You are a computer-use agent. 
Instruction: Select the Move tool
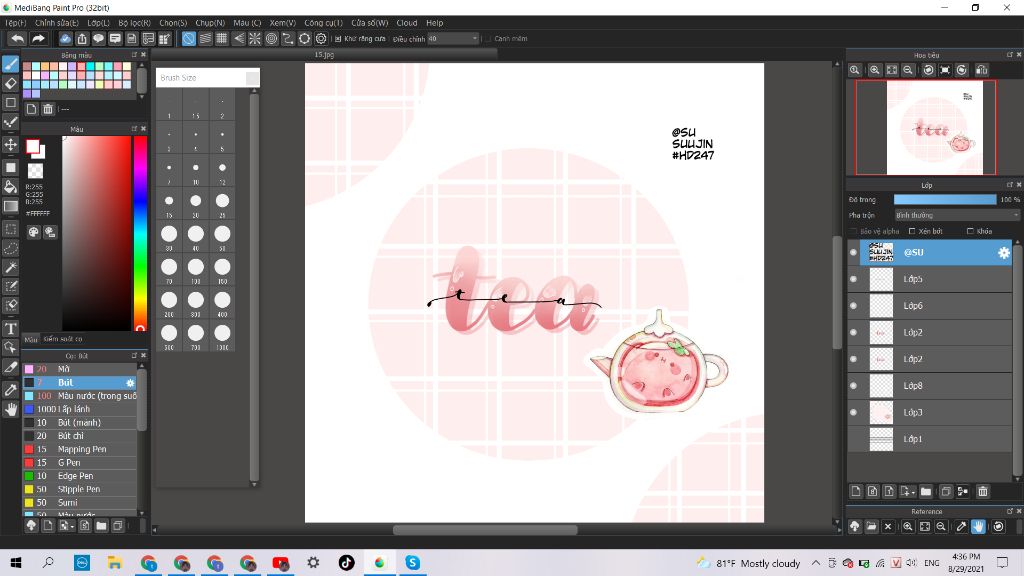pyautogui.click(x=10, y=145)
